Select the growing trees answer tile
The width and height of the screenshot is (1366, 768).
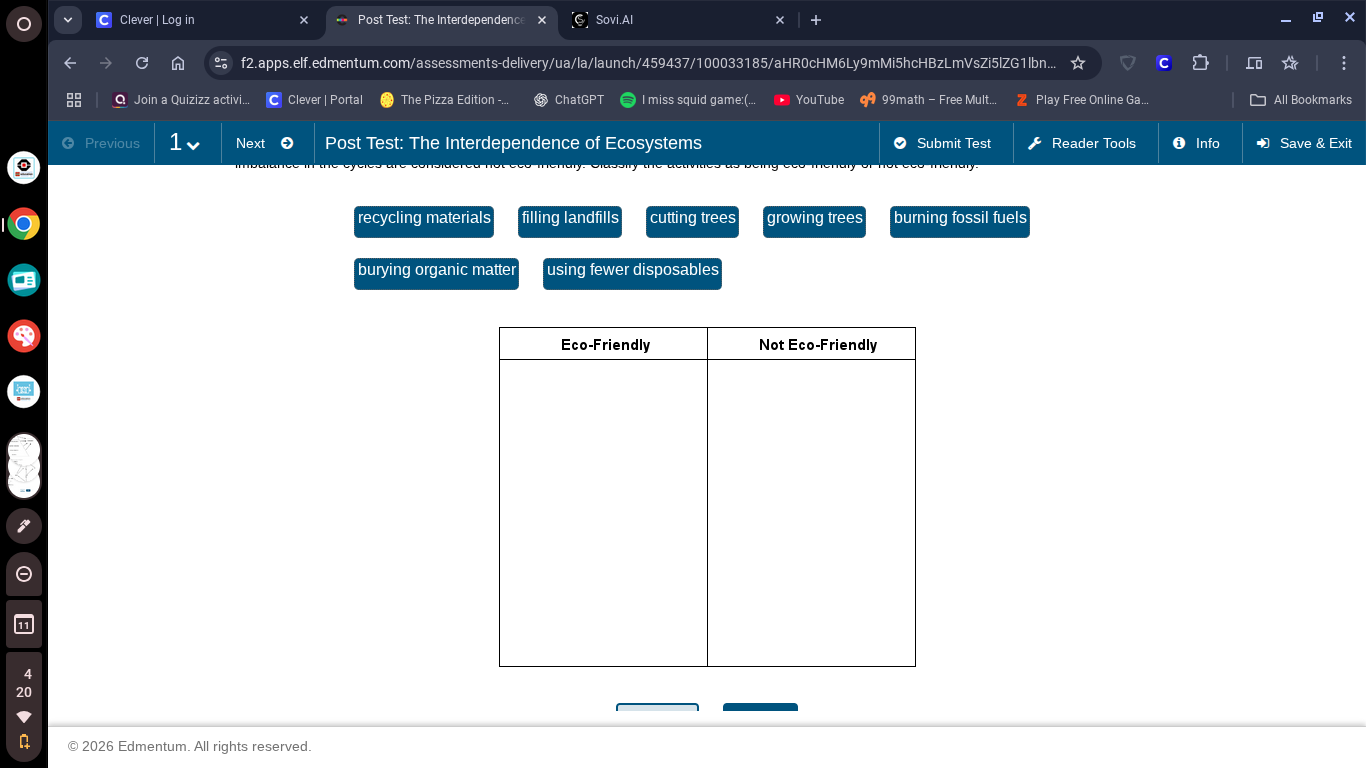click(x=814, y=218)
